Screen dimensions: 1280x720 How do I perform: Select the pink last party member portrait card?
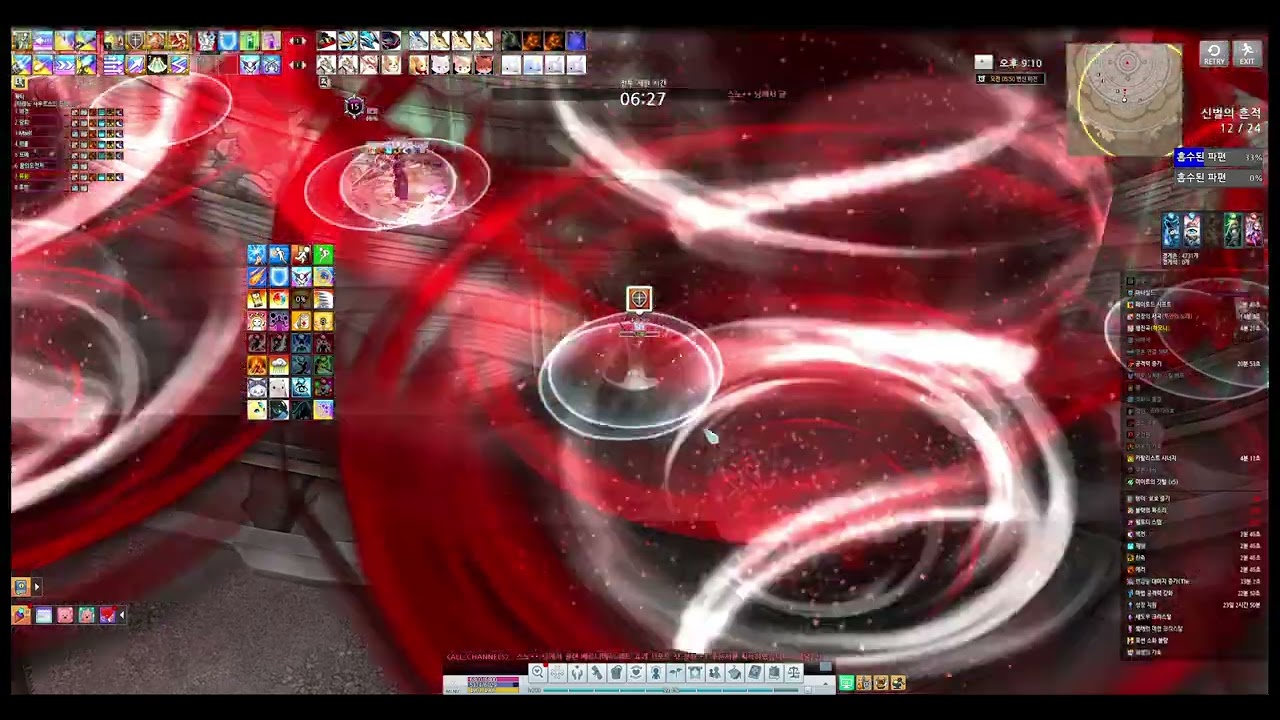[x=1253, y=230]
